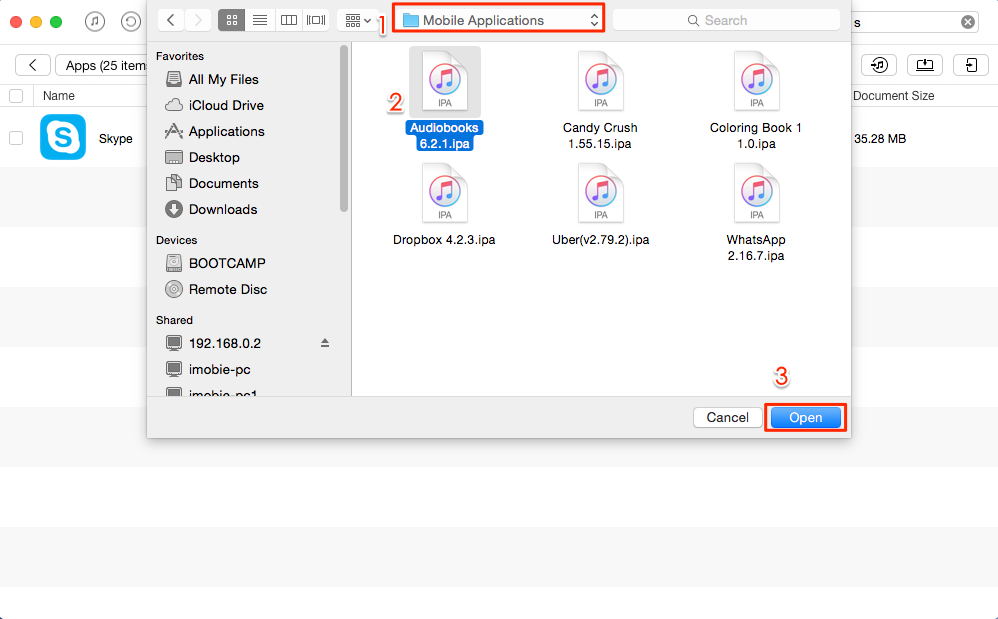Click the Skype app icon
998x619 pixels.
(x=63, y=137)
